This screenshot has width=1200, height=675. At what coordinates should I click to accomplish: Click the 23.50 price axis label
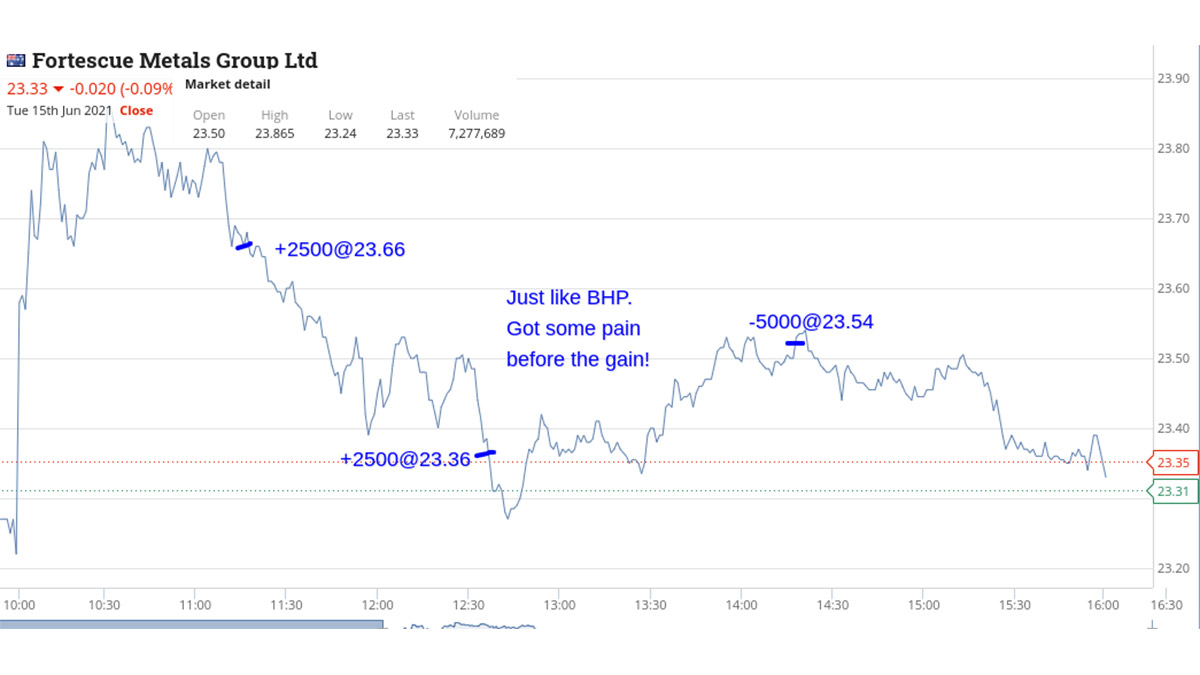1172,359
